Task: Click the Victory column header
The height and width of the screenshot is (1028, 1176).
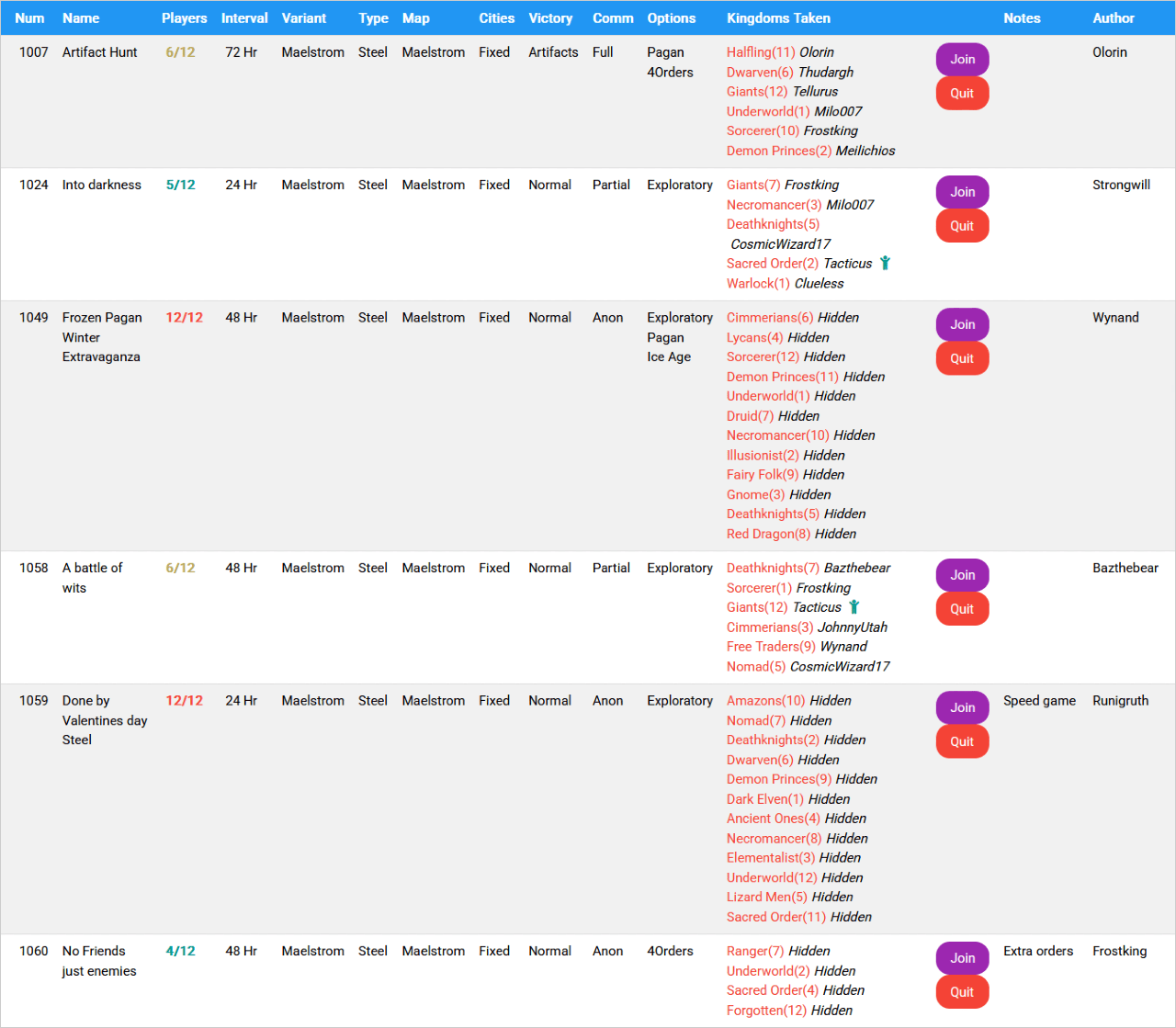Action: pyautogui.click(x=550, y=18)
